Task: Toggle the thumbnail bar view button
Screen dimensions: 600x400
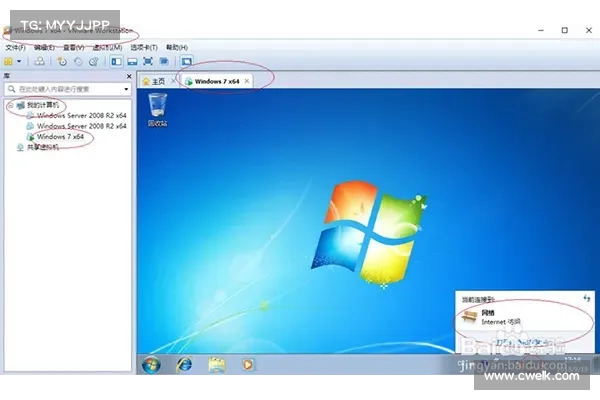Action: tap(132, 62)
